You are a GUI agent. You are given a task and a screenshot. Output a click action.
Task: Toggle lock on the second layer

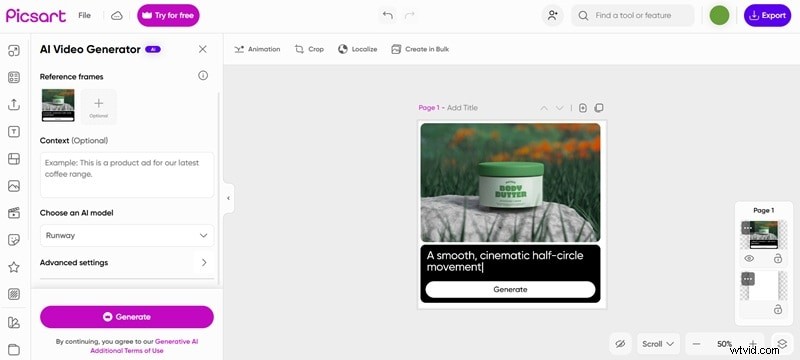coord(778,309)
